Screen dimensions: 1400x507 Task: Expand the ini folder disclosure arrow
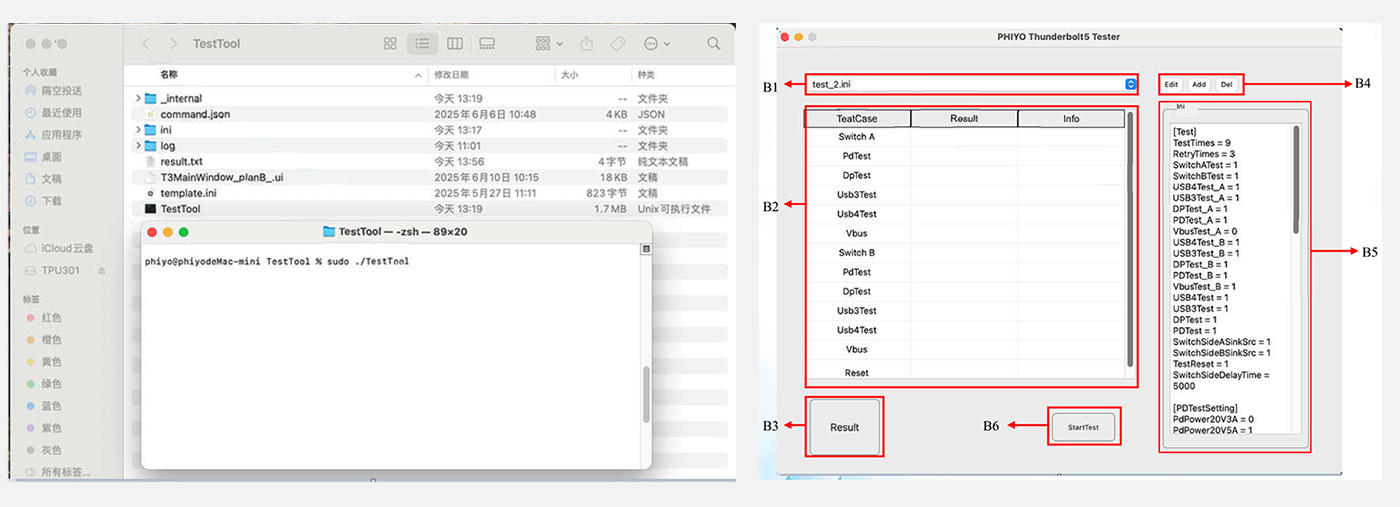[x=138, y=130]
